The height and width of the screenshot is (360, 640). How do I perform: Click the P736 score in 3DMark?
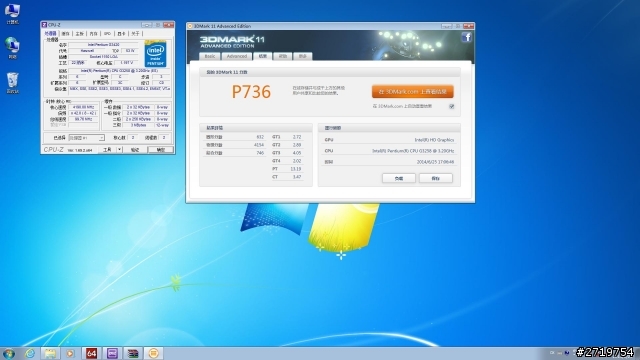point(251,92)
